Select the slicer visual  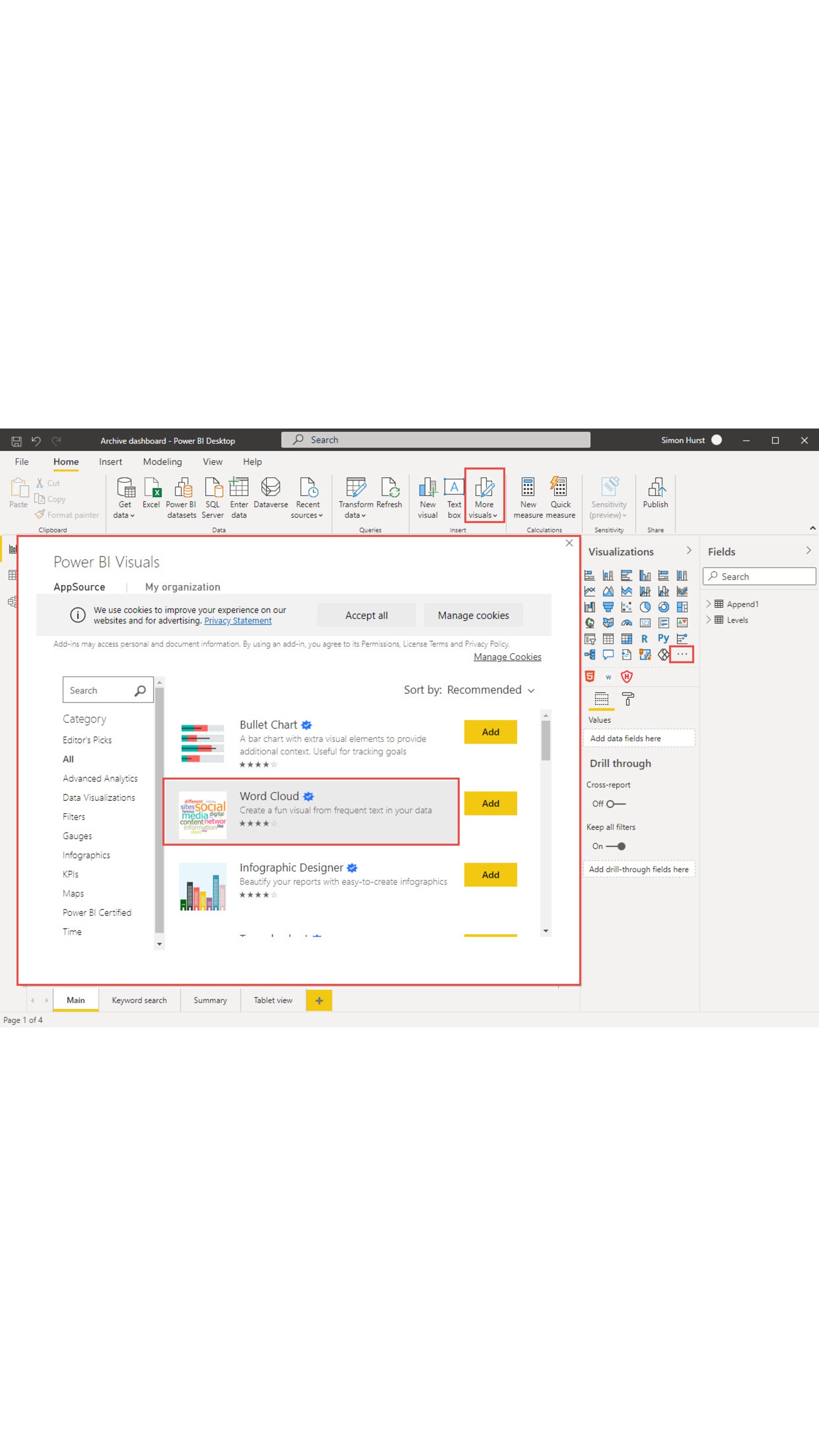pos(590,639)
